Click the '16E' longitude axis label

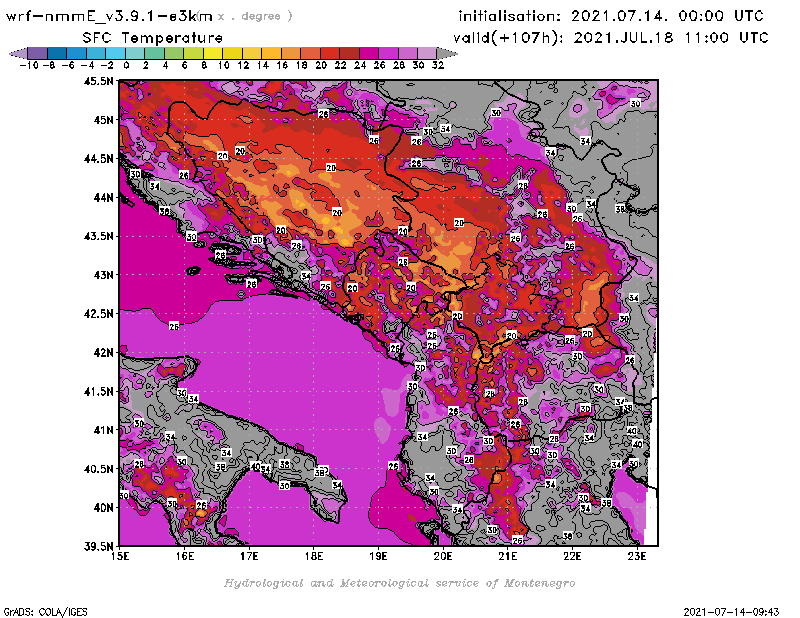click(185, 556)
